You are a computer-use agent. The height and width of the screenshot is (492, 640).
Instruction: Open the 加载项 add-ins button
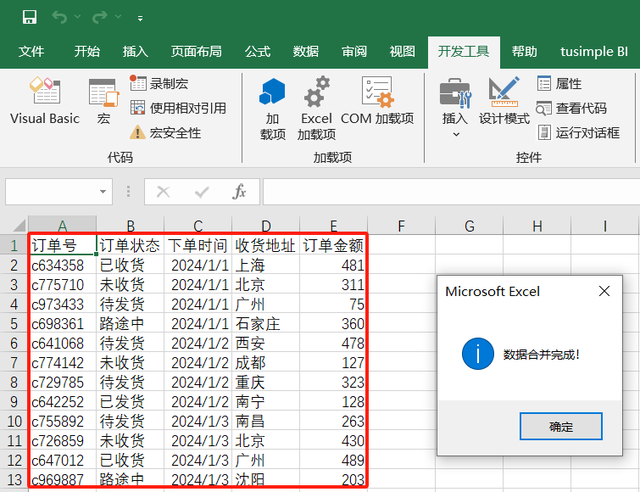(273, 109)
